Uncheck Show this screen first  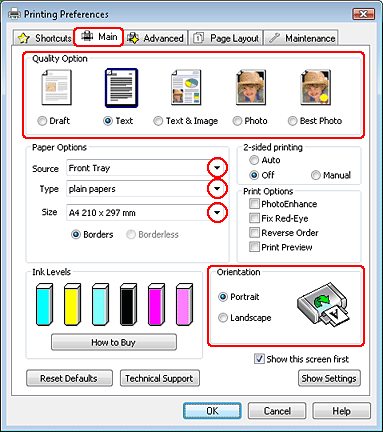click(259, 359)
